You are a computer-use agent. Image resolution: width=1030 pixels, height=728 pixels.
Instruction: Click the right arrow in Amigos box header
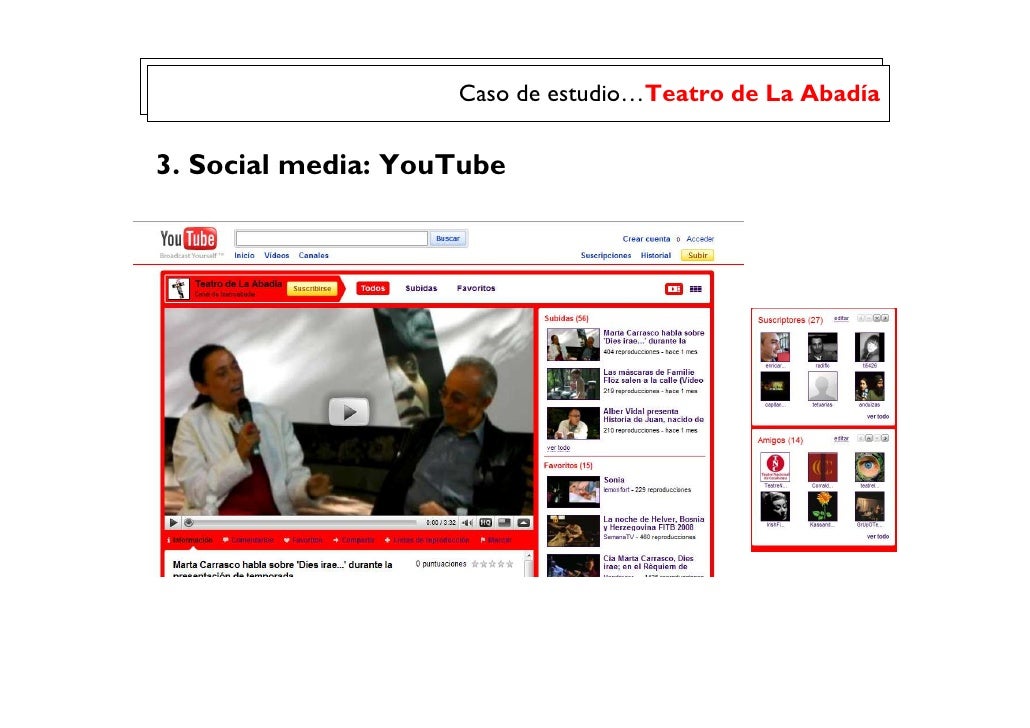pos(885,438)
